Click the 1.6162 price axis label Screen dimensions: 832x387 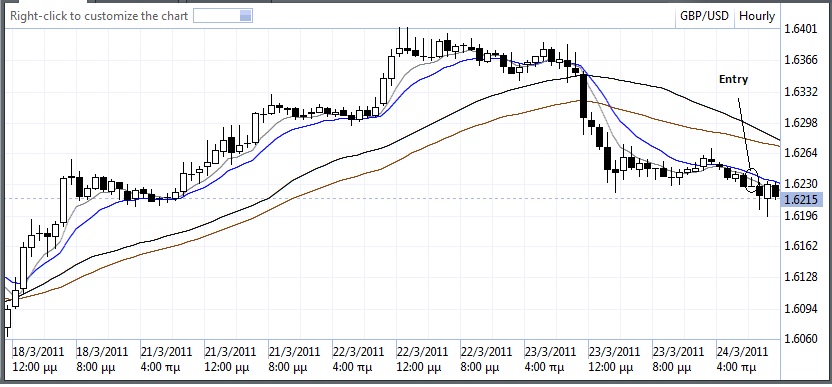coord(800,246)
